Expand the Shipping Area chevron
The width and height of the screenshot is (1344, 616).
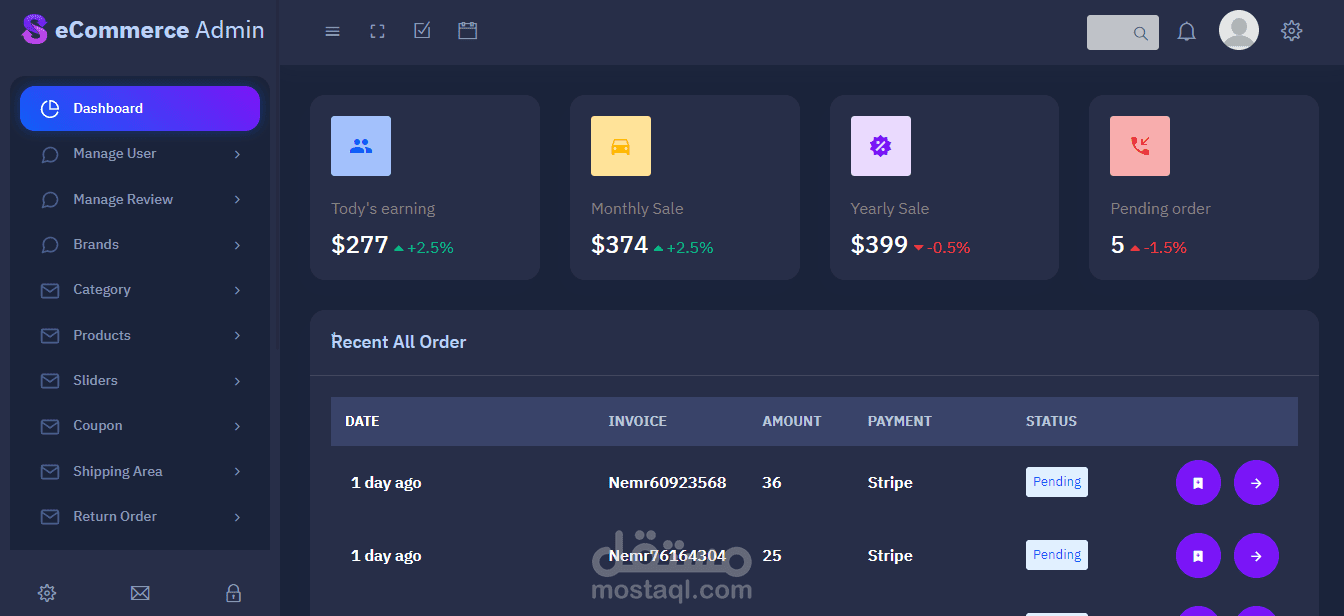237,472
